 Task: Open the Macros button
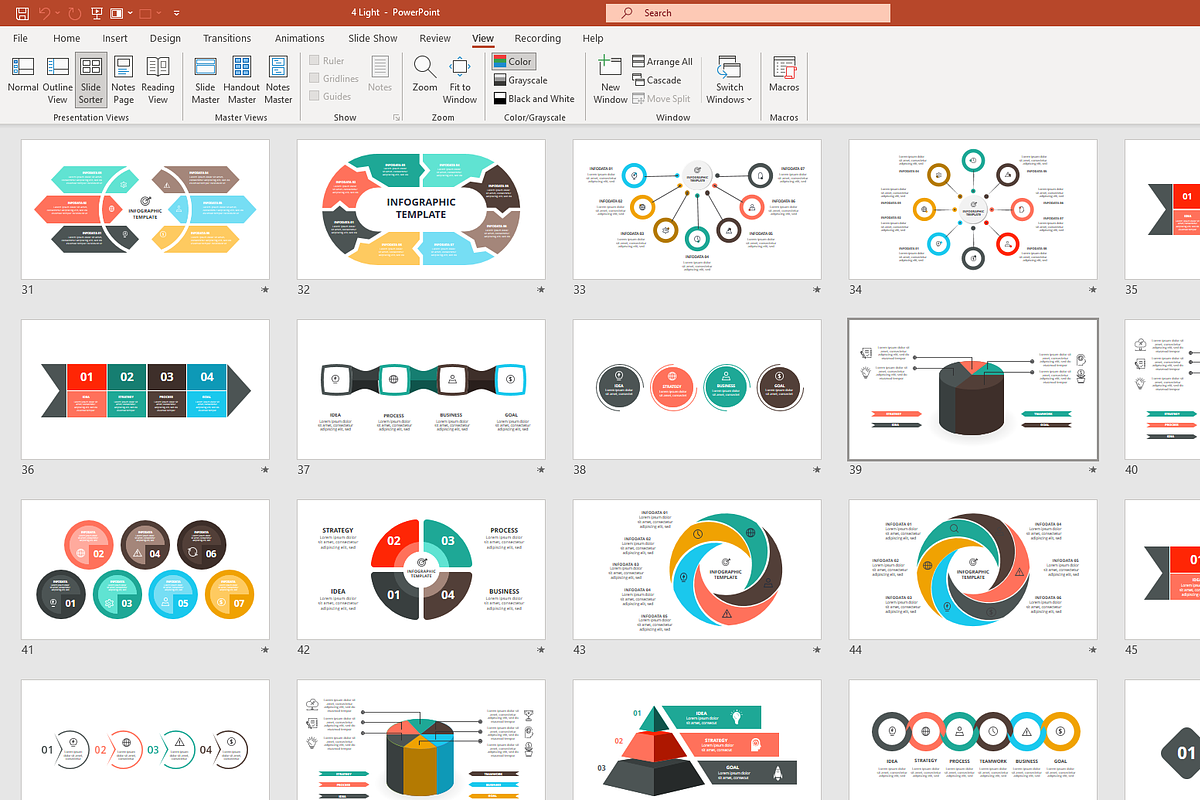(x=784, y=75)
